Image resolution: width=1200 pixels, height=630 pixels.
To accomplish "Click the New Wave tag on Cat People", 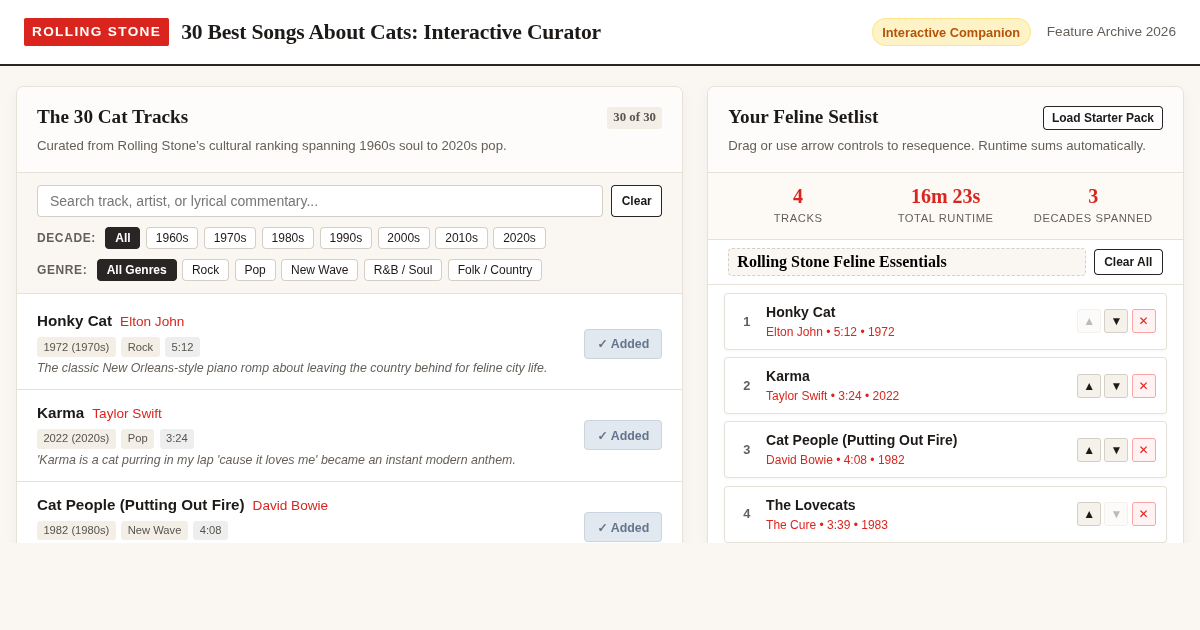I will tap(155, 531).
